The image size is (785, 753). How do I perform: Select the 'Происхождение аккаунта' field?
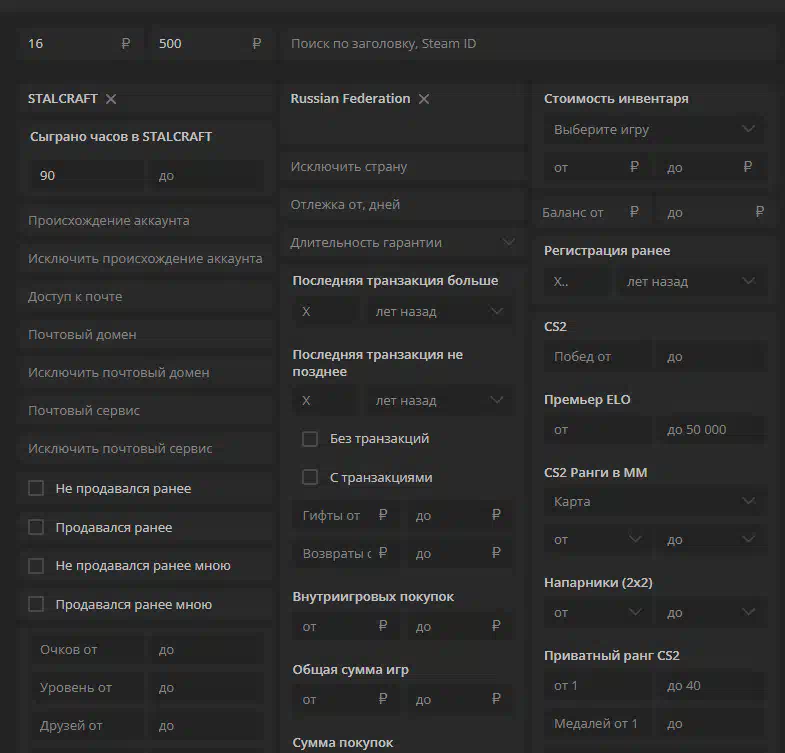[x=145, y=221]
